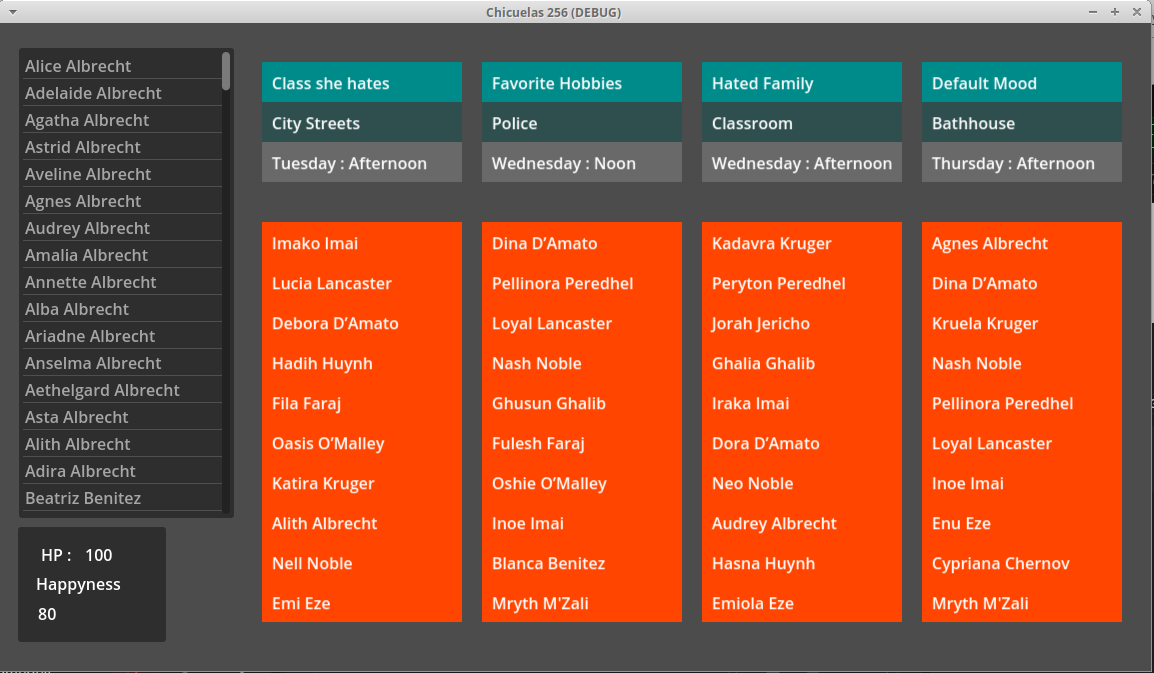Click the Favorite Hobbies header
The image size is (1154, 673).
581,82
